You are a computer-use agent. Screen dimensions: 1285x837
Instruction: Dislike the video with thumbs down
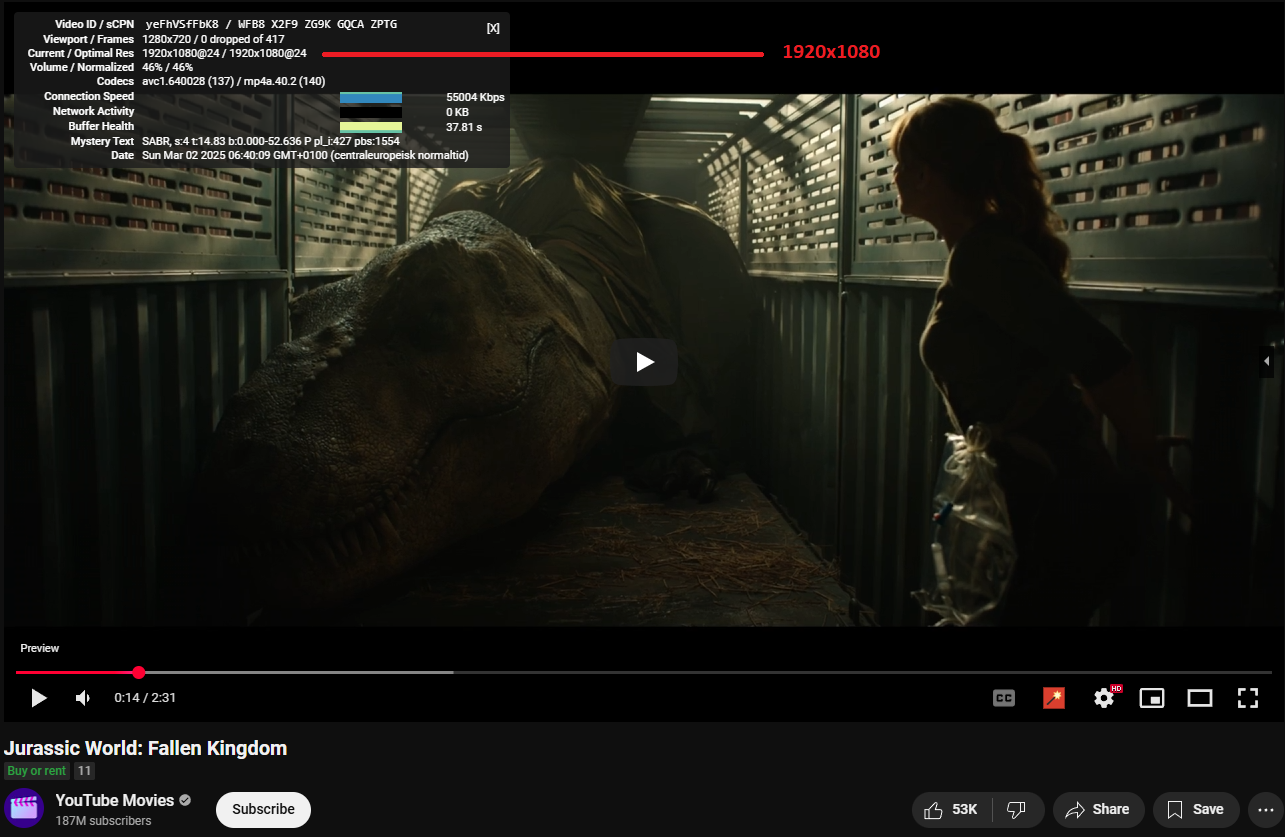pos(1017,809)
